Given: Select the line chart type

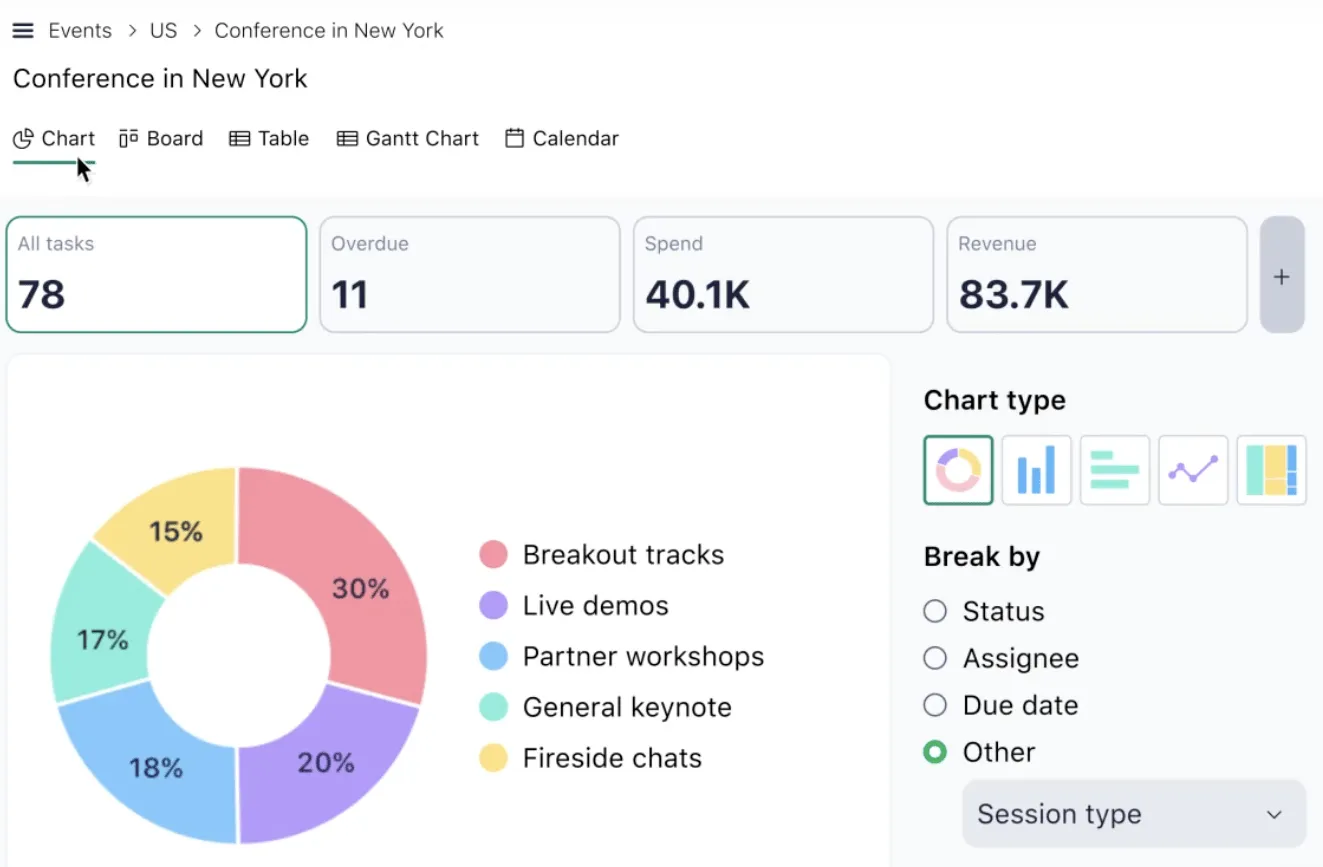Looking at the screenshot, I should point(1193,470).
